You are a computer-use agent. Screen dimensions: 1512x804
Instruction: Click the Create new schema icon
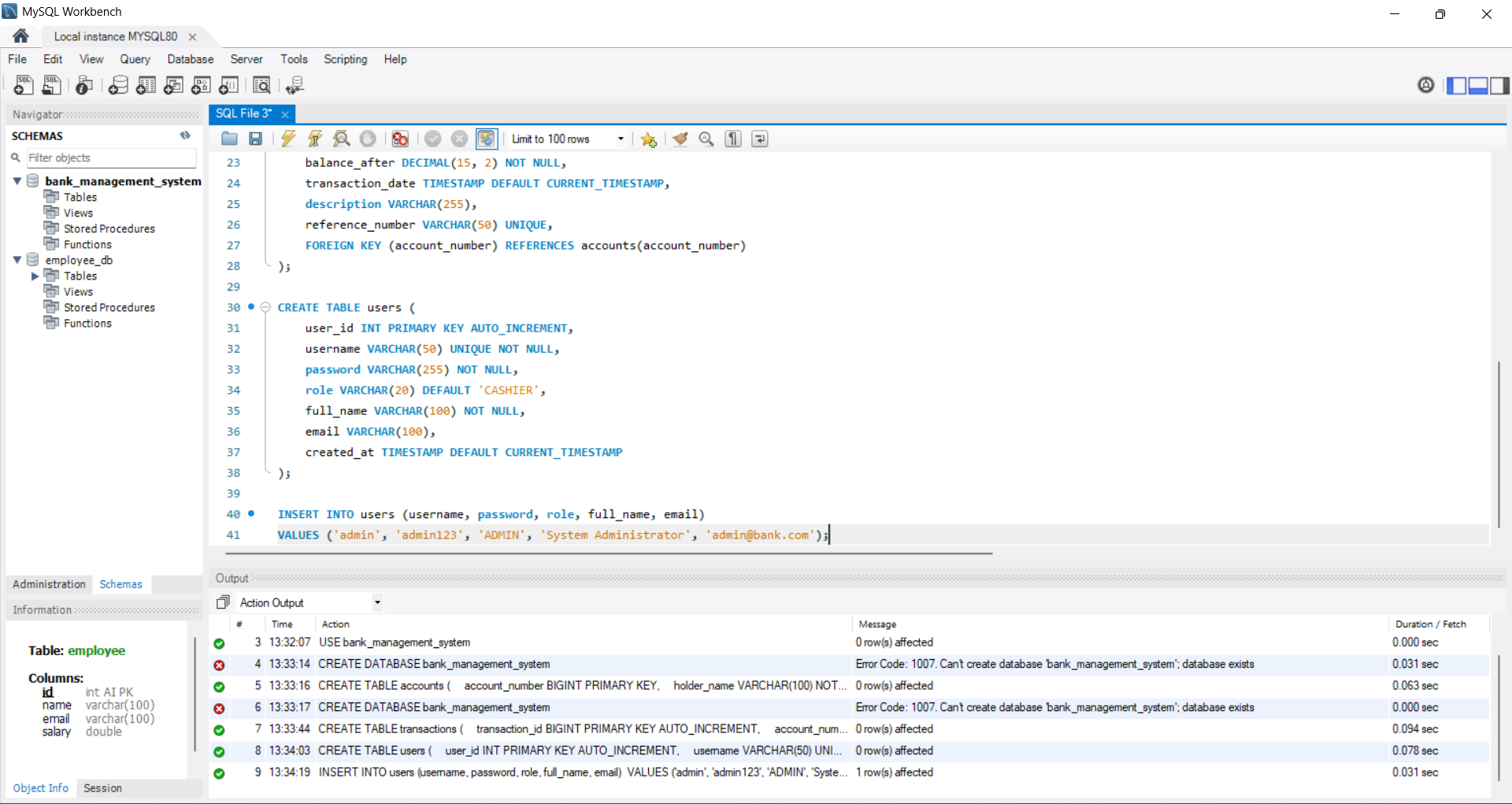click(118, 85)
